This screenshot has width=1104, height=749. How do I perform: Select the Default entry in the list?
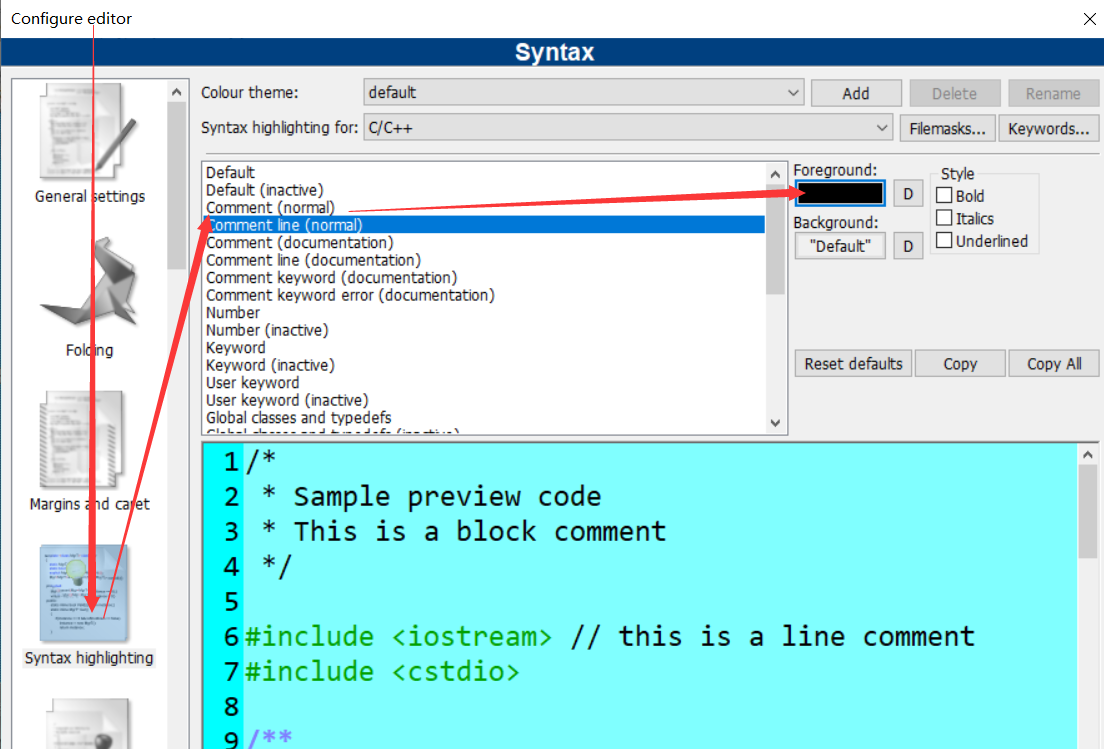click(x=484, y=172)
